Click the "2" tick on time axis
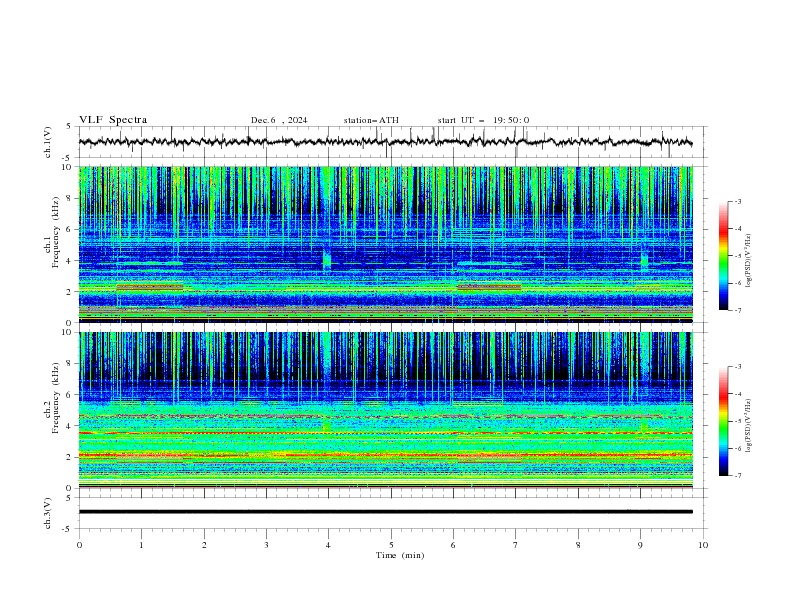The image size is (792, 612). click(x=204, y=545)
